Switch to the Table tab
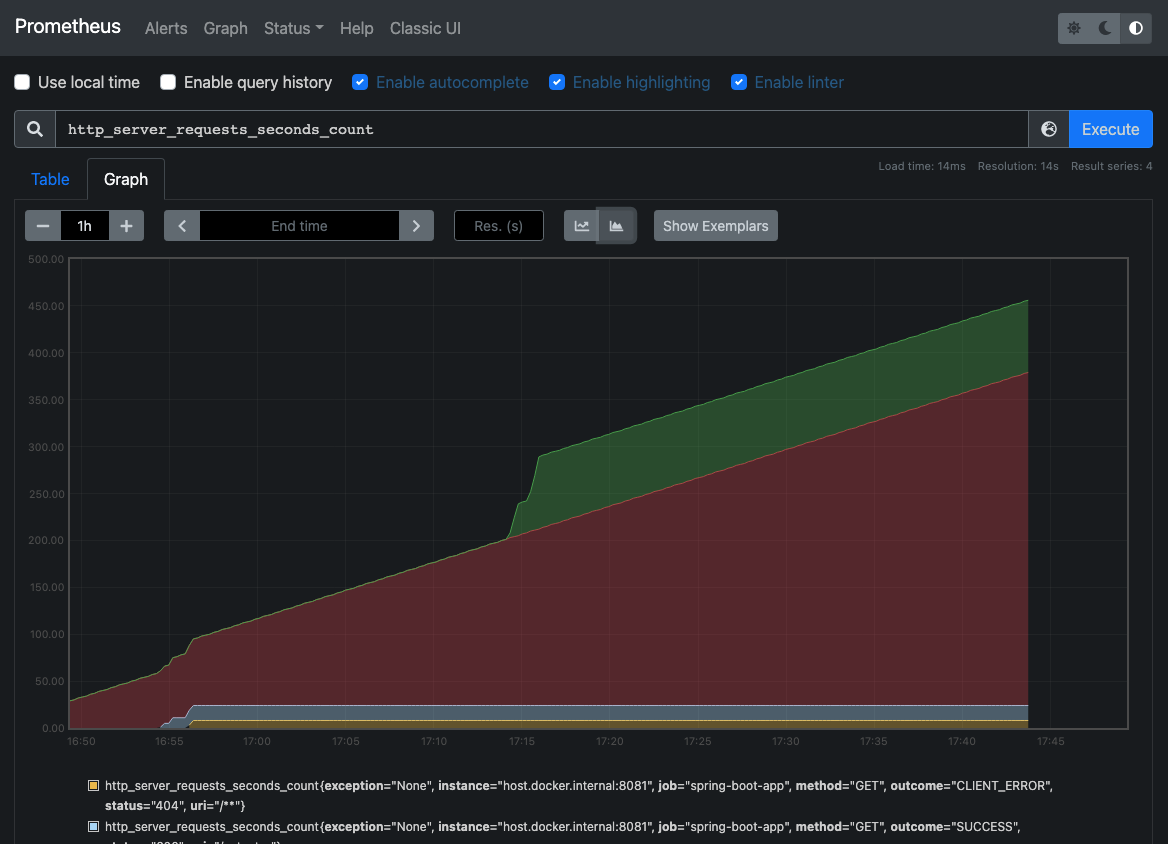1168x844 pixels. tap(50, 179)
